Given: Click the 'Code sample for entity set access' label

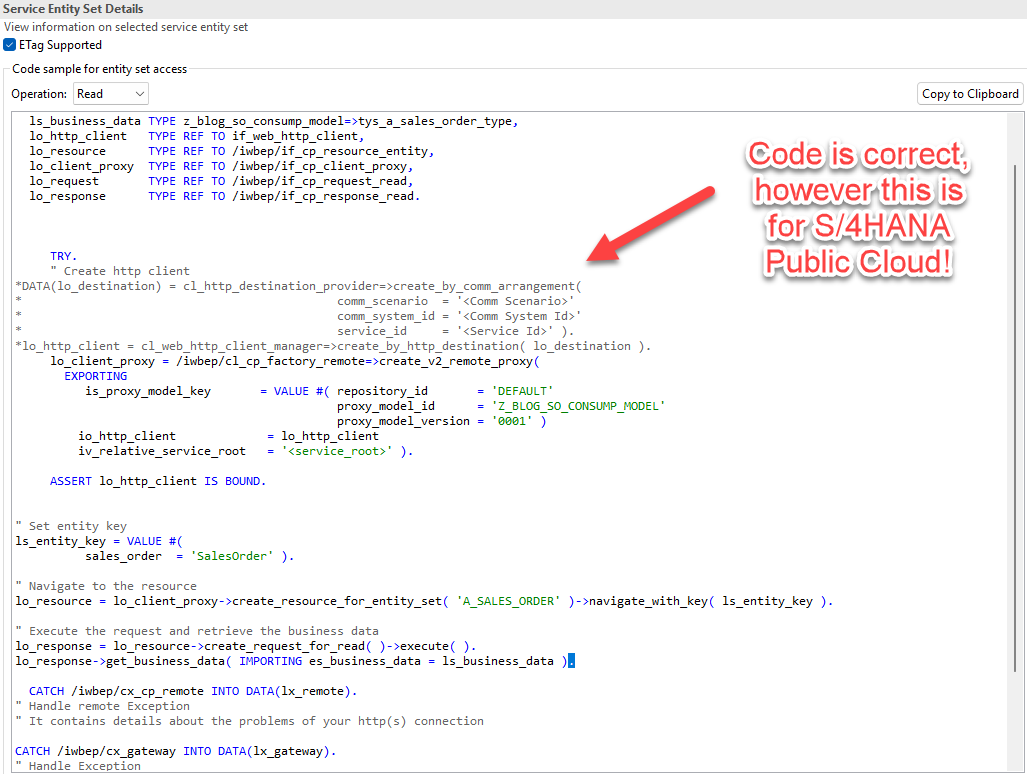Looking at the screenshot, I should tap(100, 69).
